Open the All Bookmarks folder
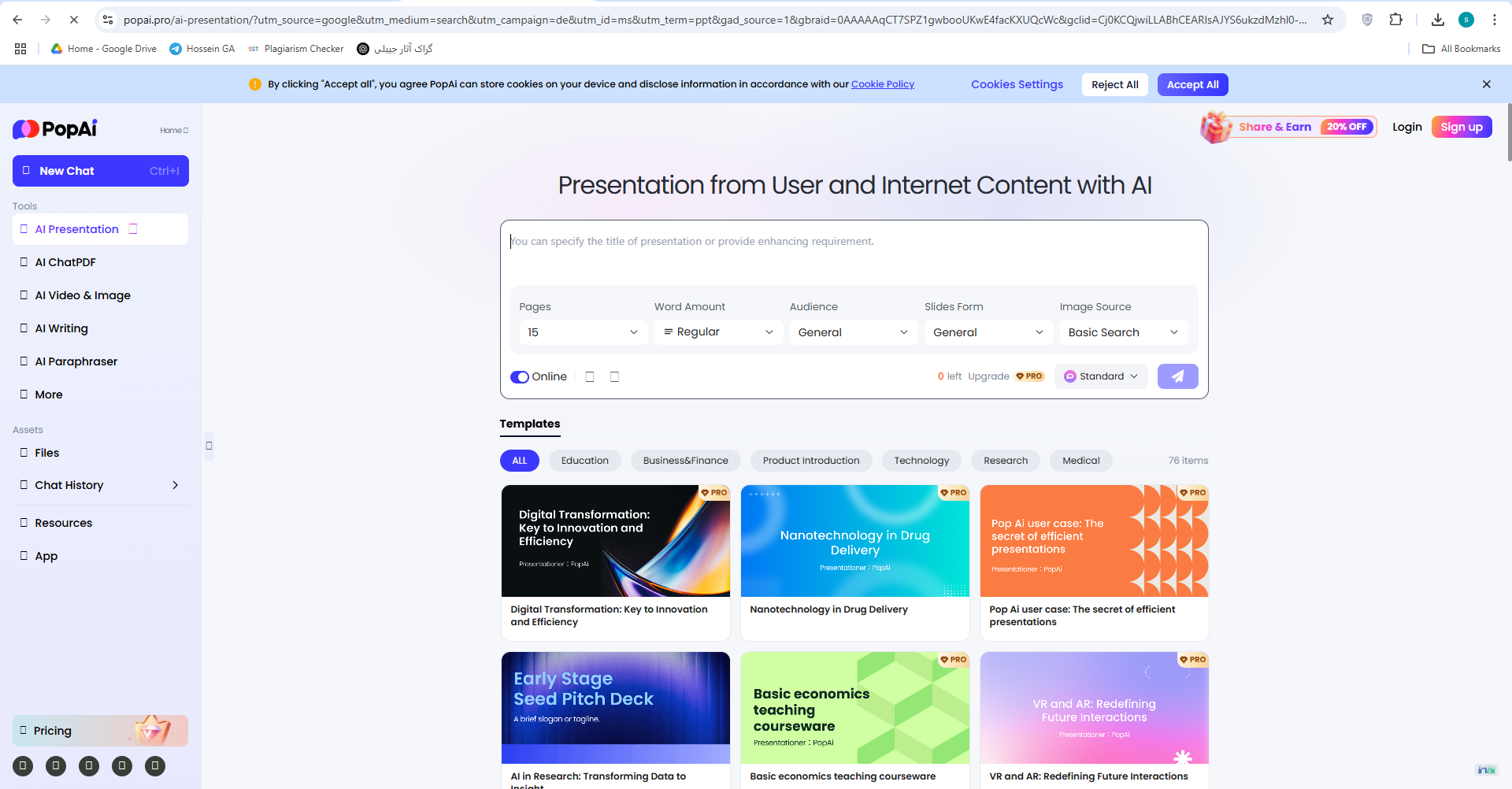Screen dimensions: 1512x789 click(x=1462, y=49)
